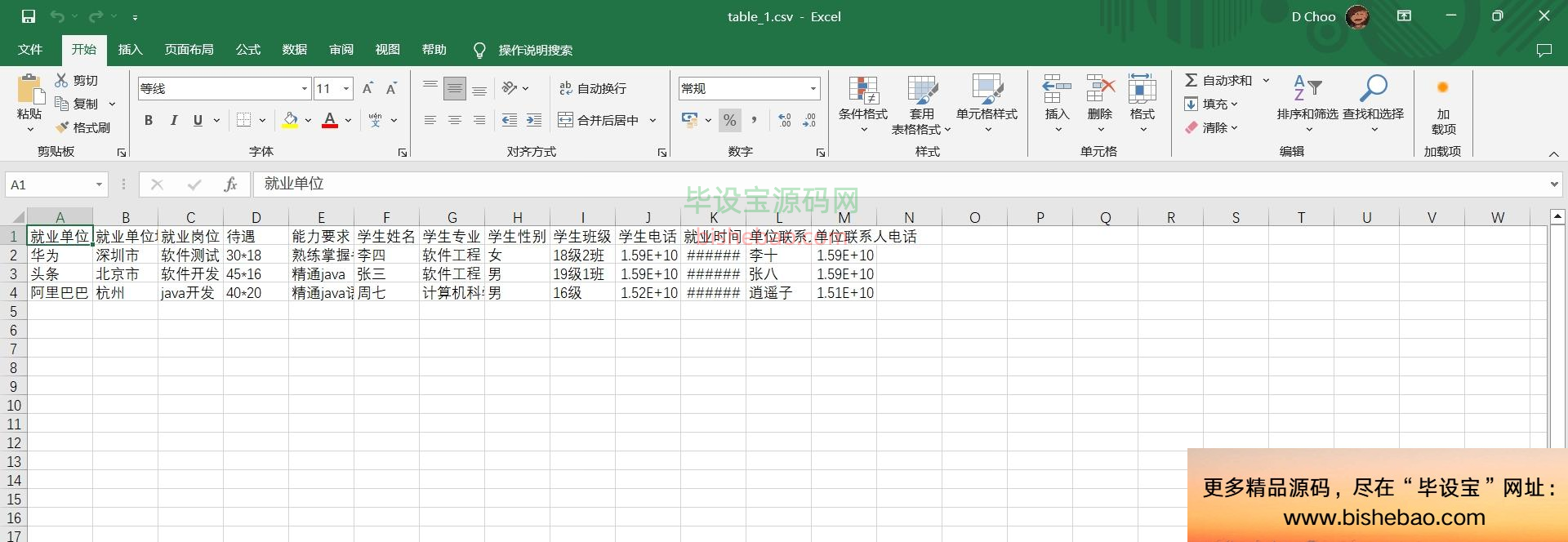Click the Add-ins (加载项) icon
This screenshot has width=1568, height=542.
1443,88
